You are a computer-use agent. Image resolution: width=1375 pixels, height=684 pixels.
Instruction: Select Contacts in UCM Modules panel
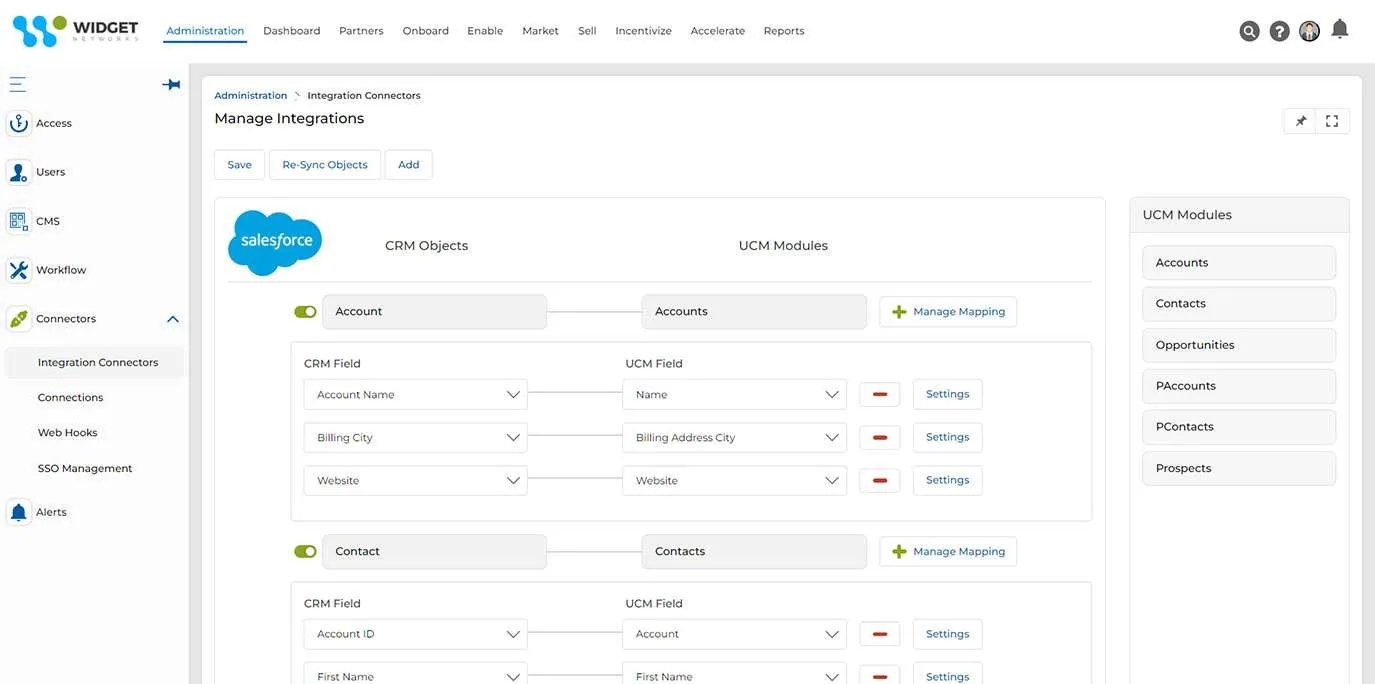tap(1239, 304)
